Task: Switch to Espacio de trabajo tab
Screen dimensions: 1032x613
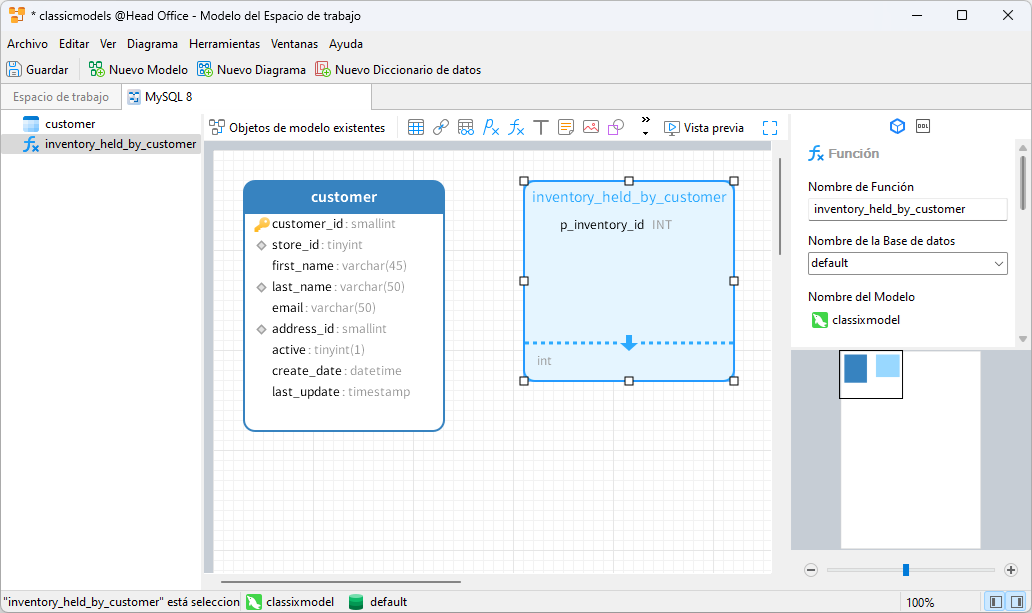Action: click(61, 97)
